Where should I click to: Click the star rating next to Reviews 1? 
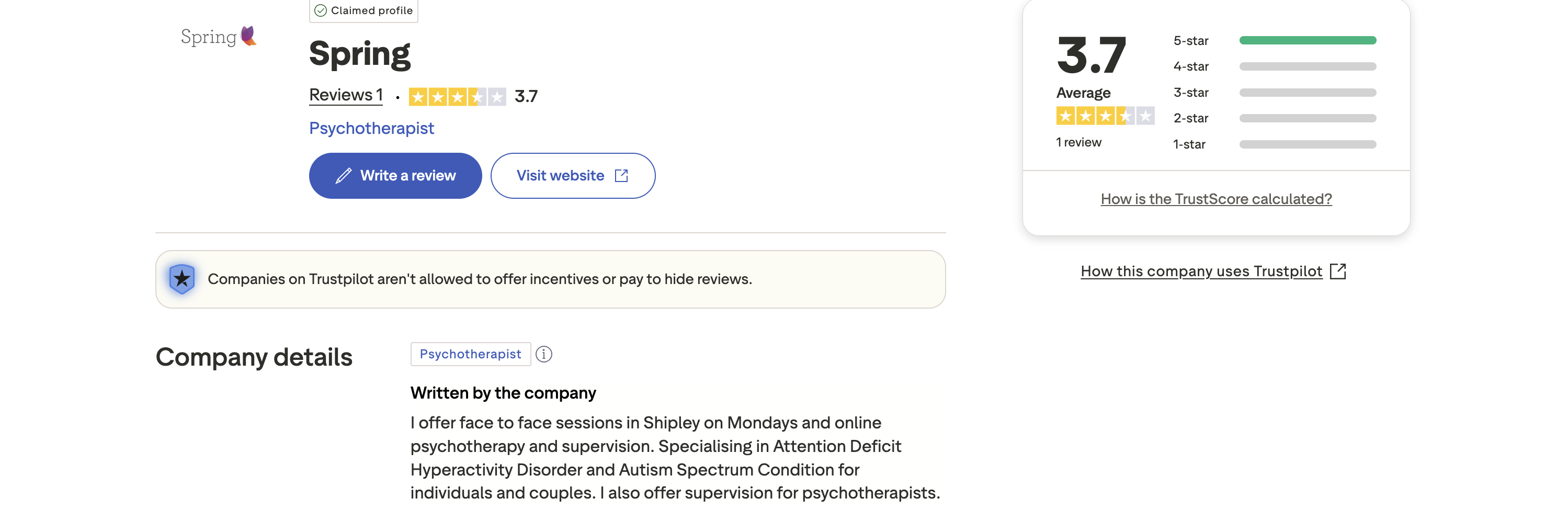click(x=457, y=97)
